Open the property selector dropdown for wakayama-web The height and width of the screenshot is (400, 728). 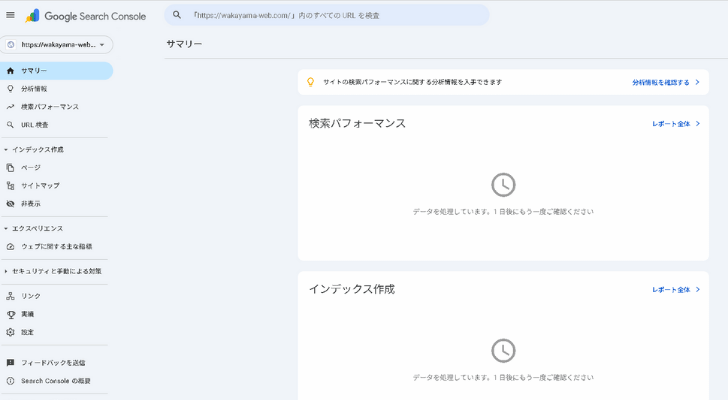[x=57, y=45]
